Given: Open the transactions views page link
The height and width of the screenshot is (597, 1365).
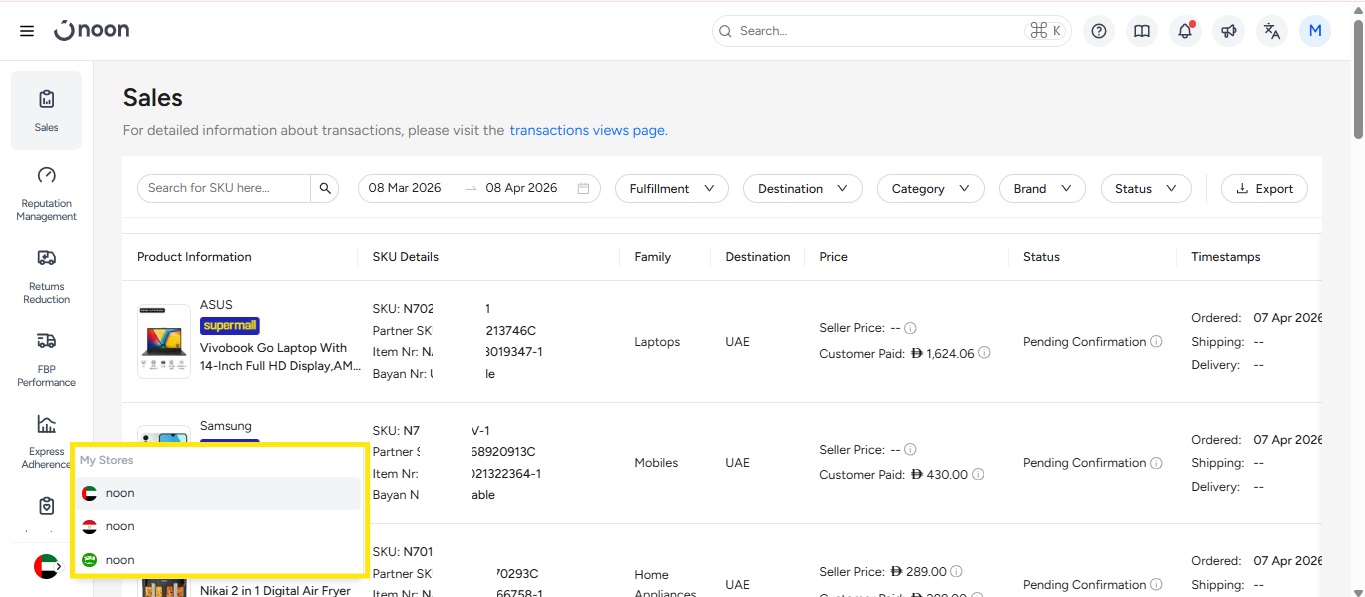Looking at the screenshot, I should [x=588, y=130].
